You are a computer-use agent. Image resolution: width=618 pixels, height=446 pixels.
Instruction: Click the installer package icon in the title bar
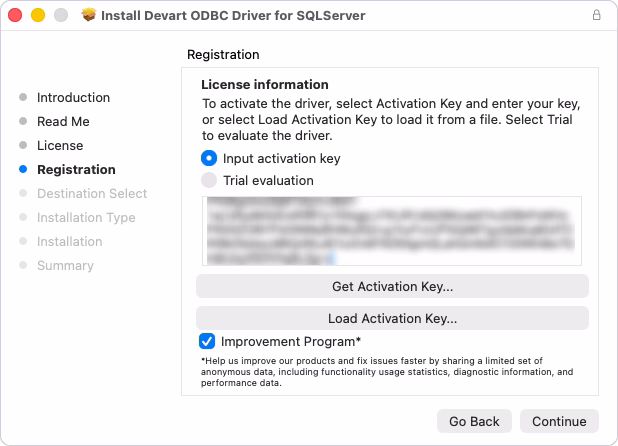[x=89, y=15]
